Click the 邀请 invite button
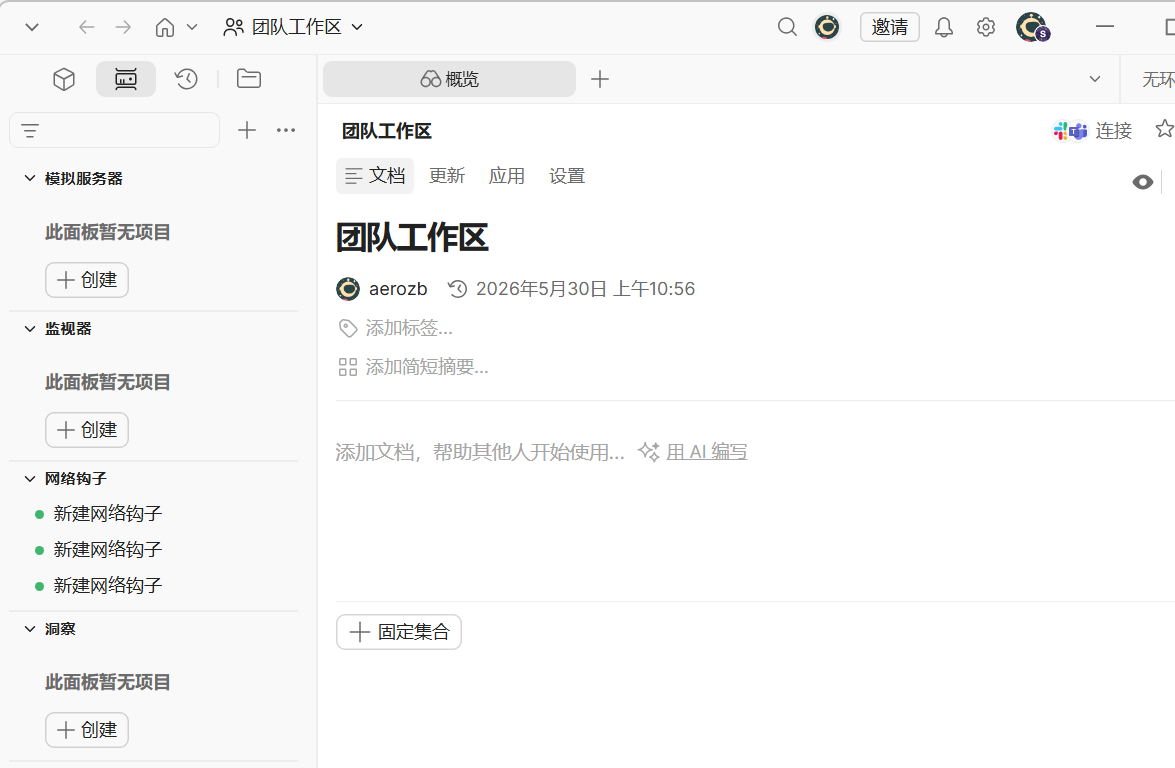Viewport: 1175px width, 768px height. (889, 27)
